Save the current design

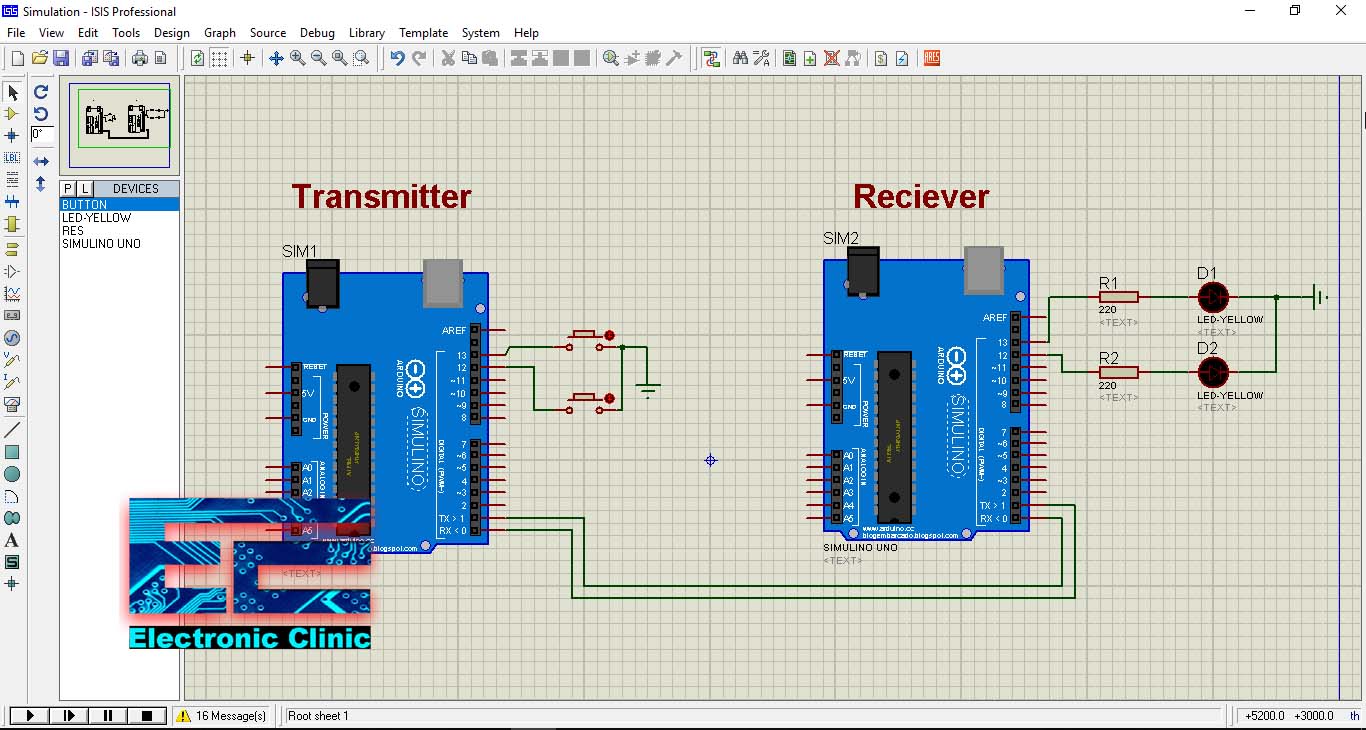tap(60, 58)
